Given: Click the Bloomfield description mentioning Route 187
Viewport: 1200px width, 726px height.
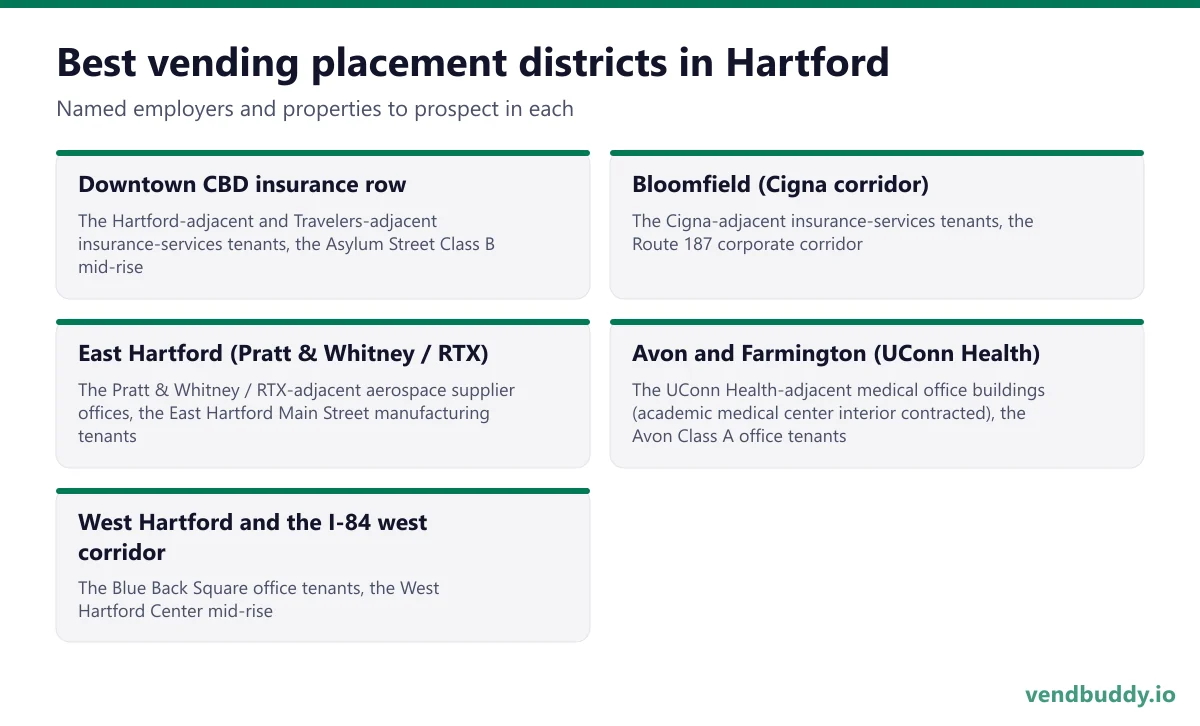Looking at the screenshot, I should (x=833, y=232).
